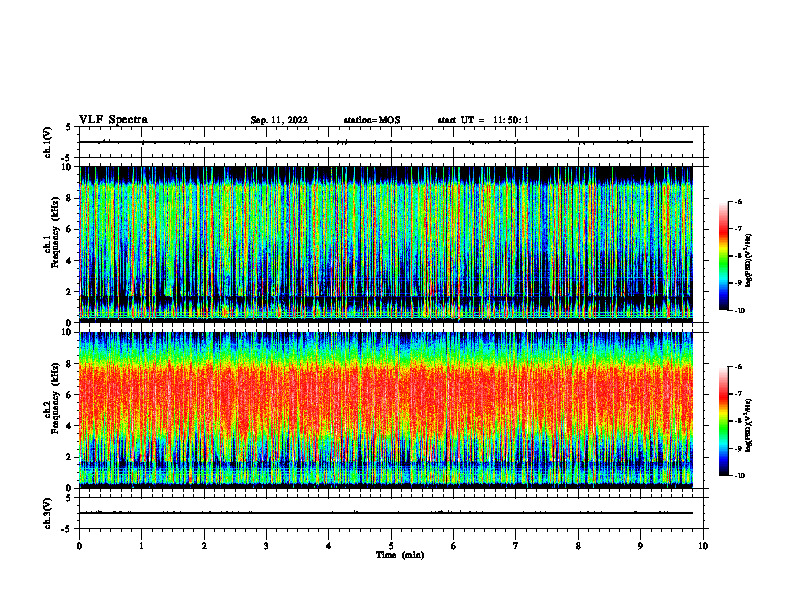The image size is (792, 612).
Task: Click the ch.2 spectrogram color bar
Action: point(723,421)
